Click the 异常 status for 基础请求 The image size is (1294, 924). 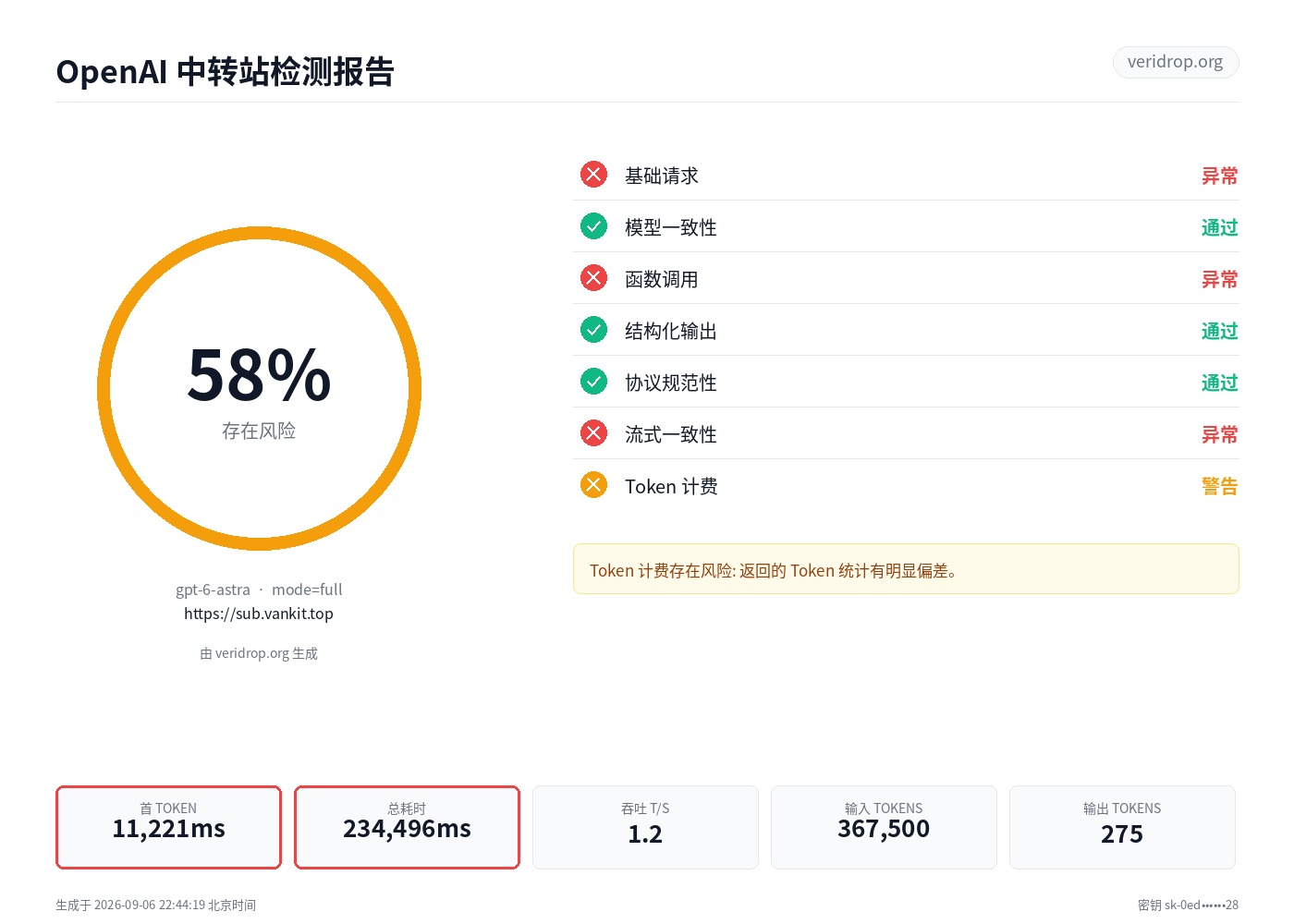click(1219, 176)
